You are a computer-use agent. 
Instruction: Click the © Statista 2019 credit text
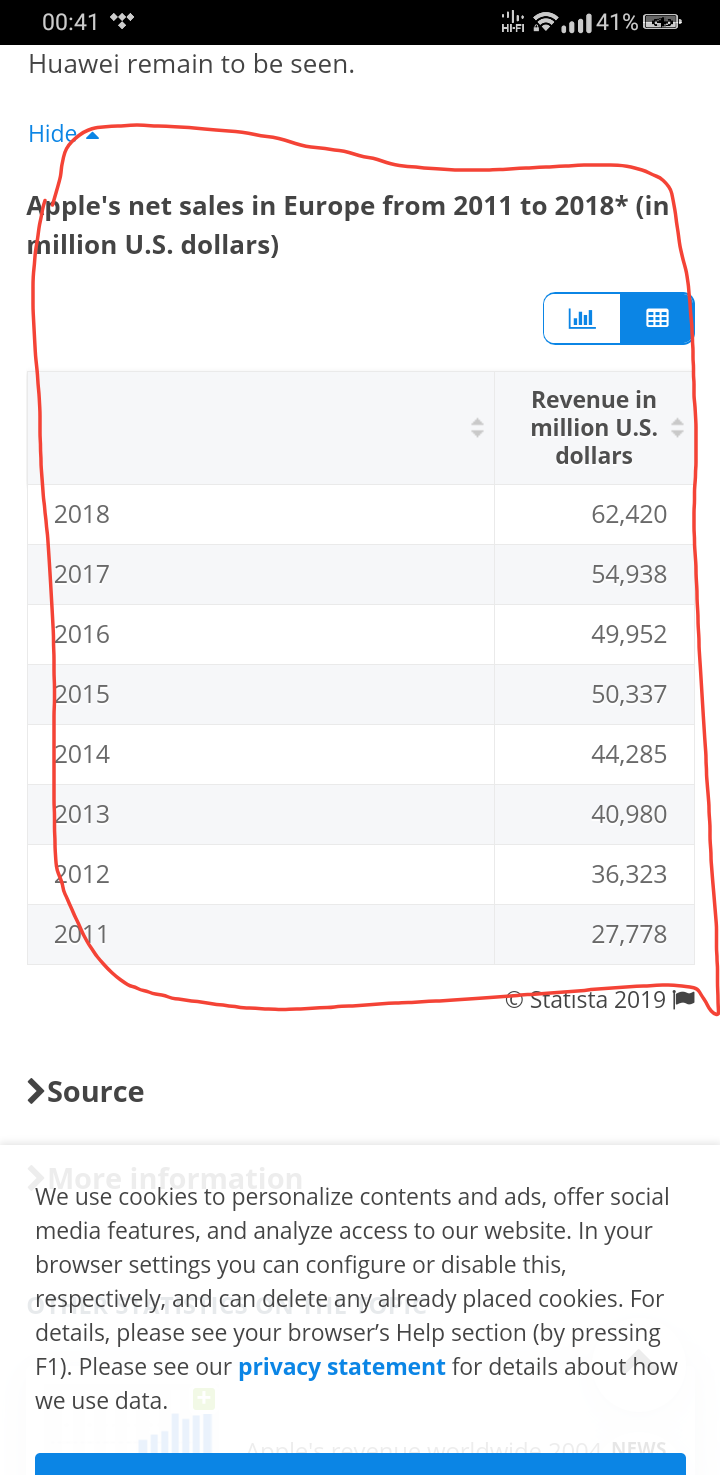(x=585, y=999)
